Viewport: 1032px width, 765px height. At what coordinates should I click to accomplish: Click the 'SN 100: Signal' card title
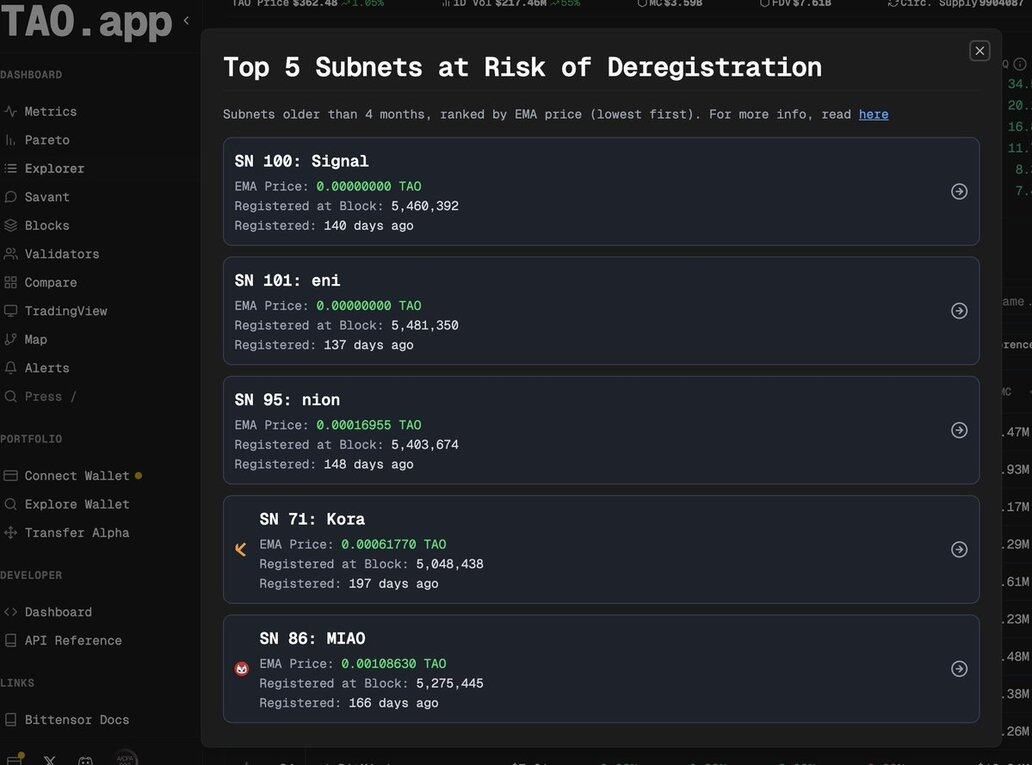[301, 161]
